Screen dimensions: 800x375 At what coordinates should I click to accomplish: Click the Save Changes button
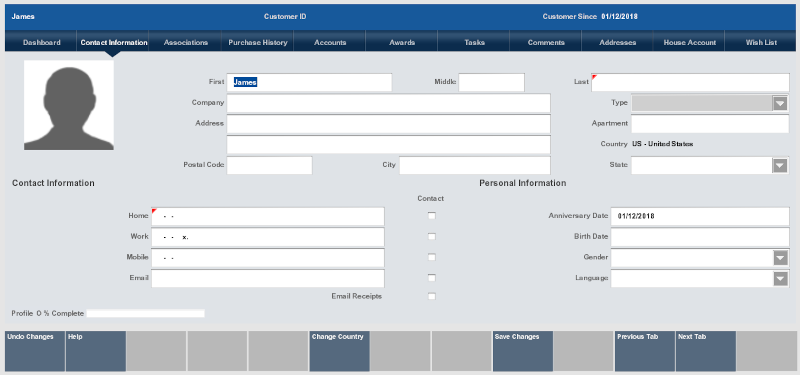(523, 351)
